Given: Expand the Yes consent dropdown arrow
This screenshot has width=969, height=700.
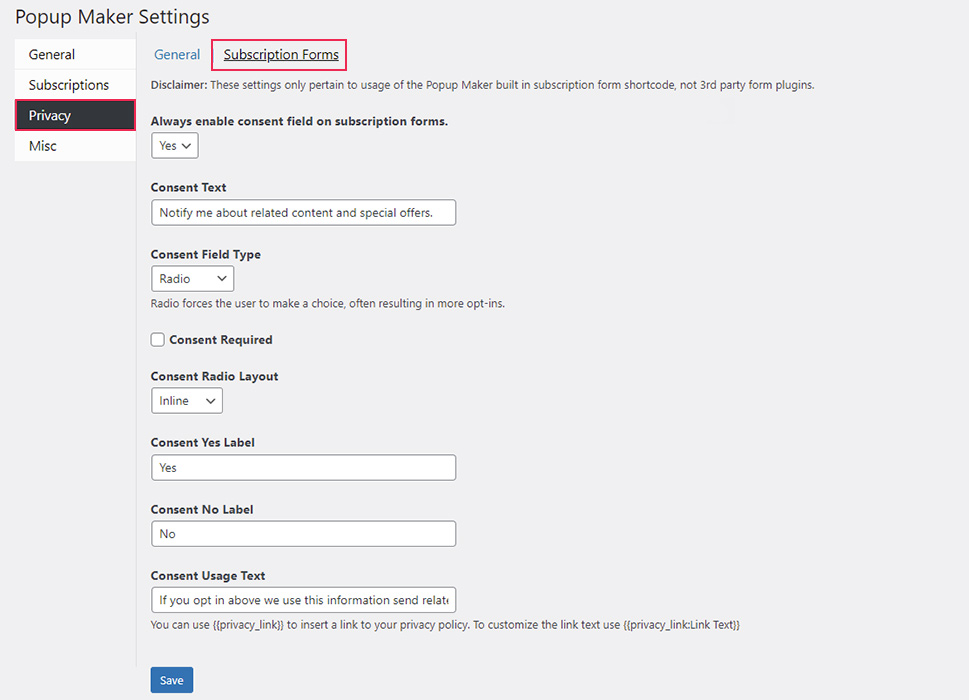Looking at the screenshot, I should pyautogui.click(x=188, y=145).
